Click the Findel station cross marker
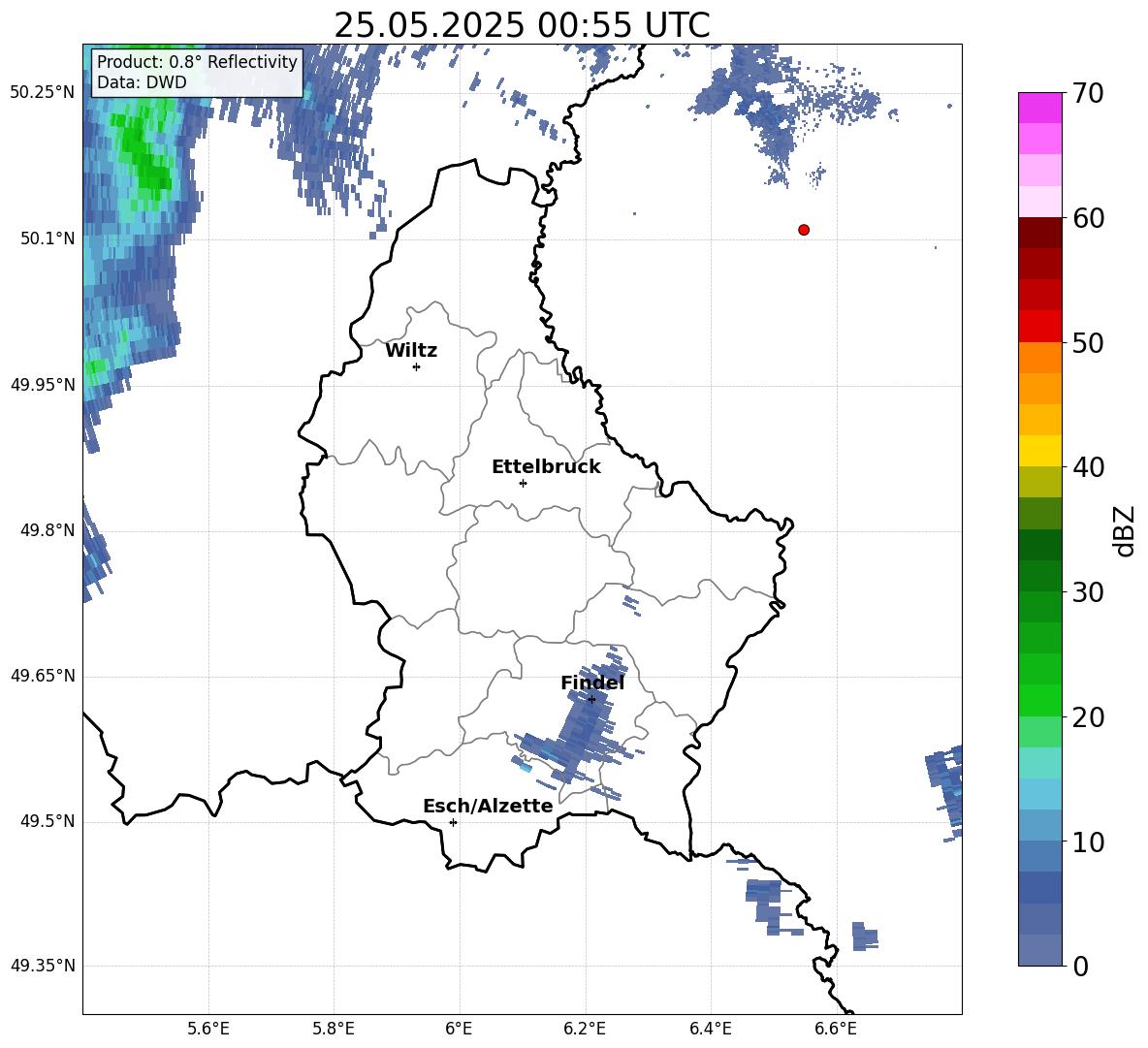 point(591,699)
